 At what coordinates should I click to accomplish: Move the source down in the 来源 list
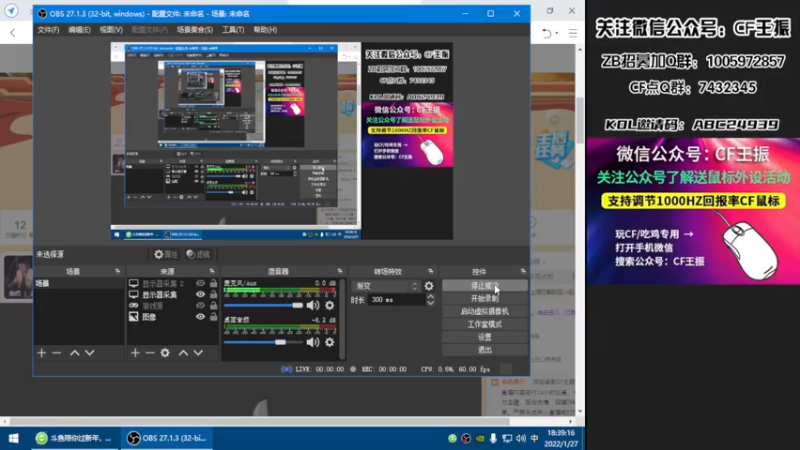click(x=198, y=353)
